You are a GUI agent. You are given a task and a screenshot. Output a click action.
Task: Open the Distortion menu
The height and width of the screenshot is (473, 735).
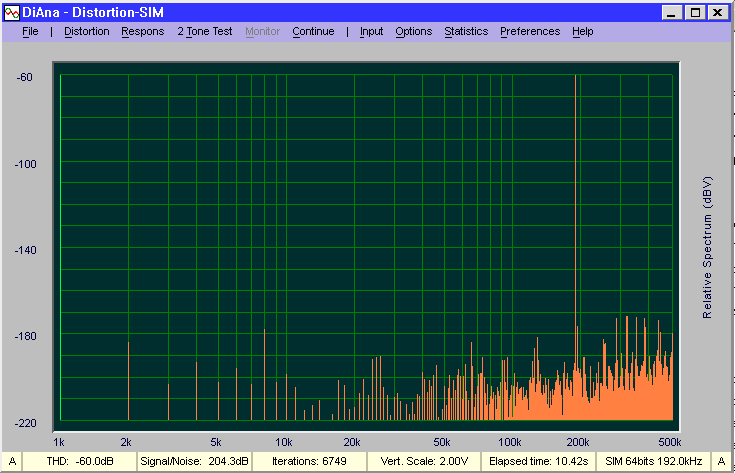coord(87,31)
